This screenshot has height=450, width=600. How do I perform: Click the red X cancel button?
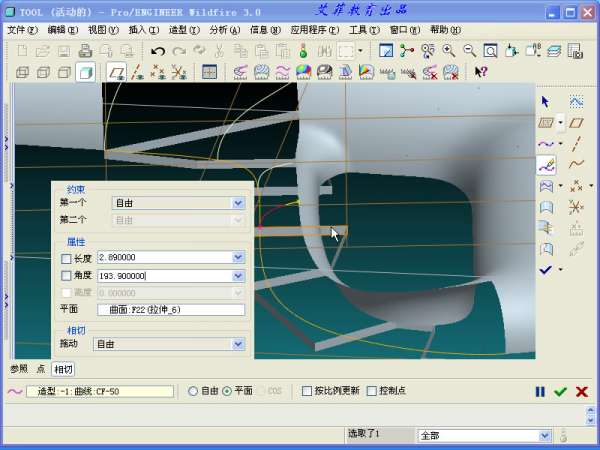coord(582,392)
